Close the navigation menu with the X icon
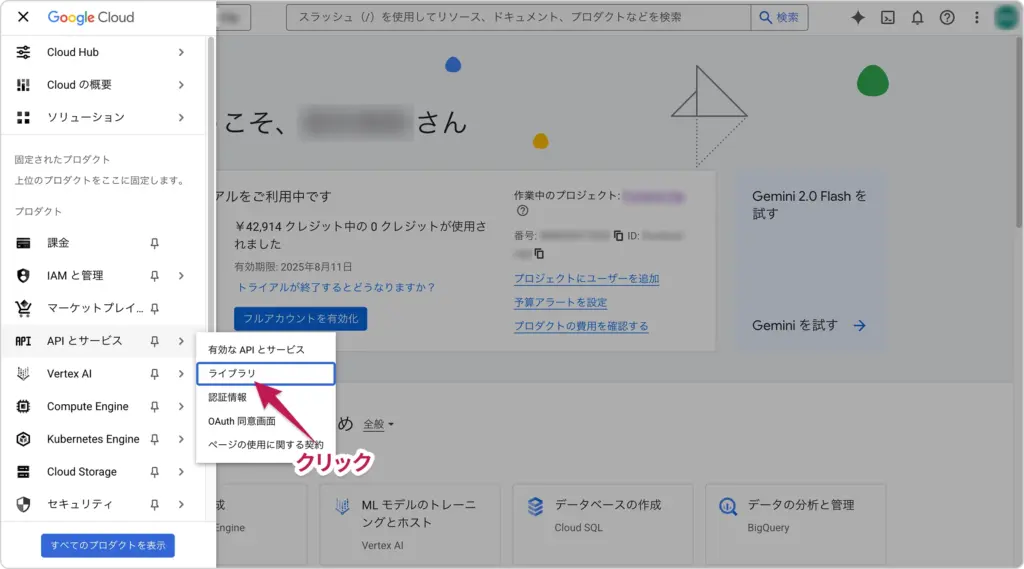This screenshot has width=1024, height=569. point(23,17)
